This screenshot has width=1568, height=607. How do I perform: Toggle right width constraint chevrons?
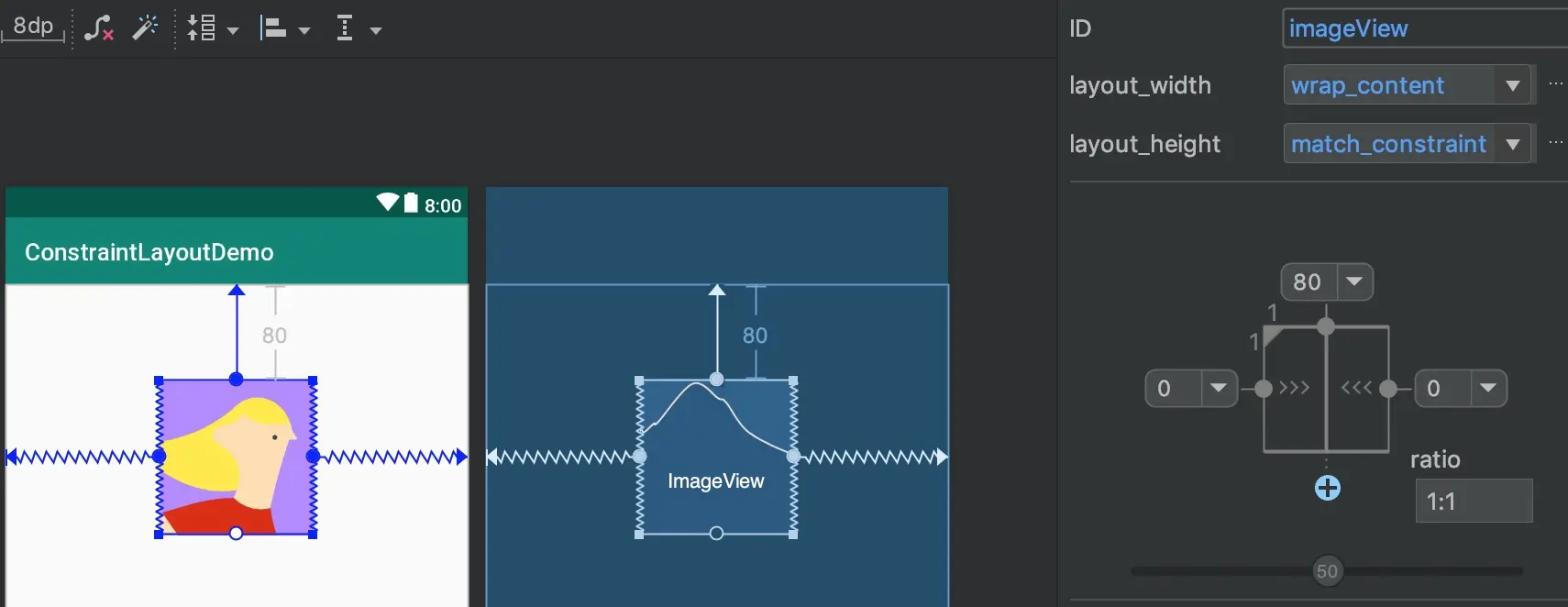click(1357, 388)
